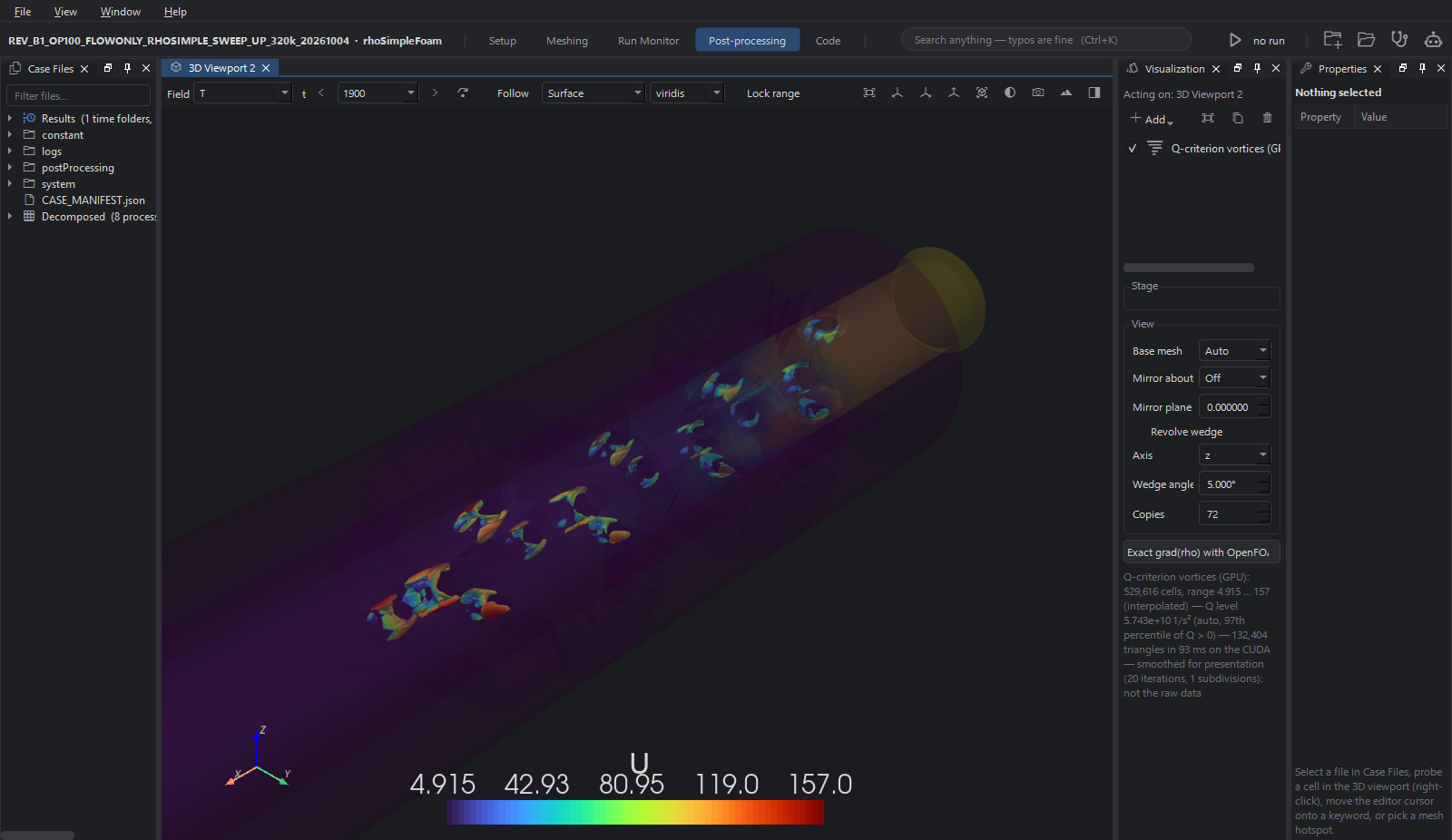This screenshot has width=1452, height=840.
Task: Open the robot assistant icon
Action: pyautogui.click(x=1433, y=39)
